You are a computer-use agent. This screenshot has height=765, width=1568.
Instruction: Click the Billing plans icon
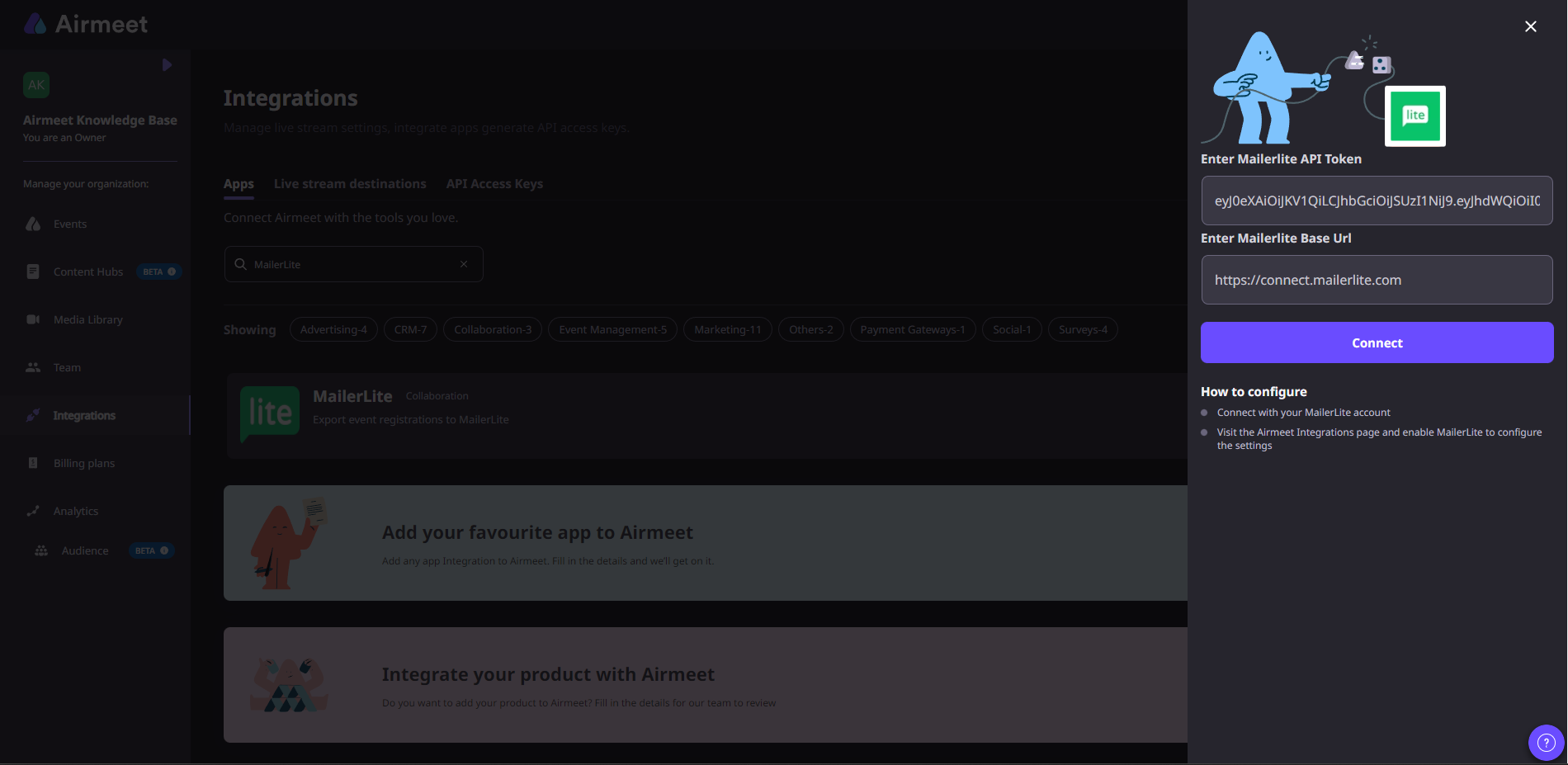[x=33, y=463]
